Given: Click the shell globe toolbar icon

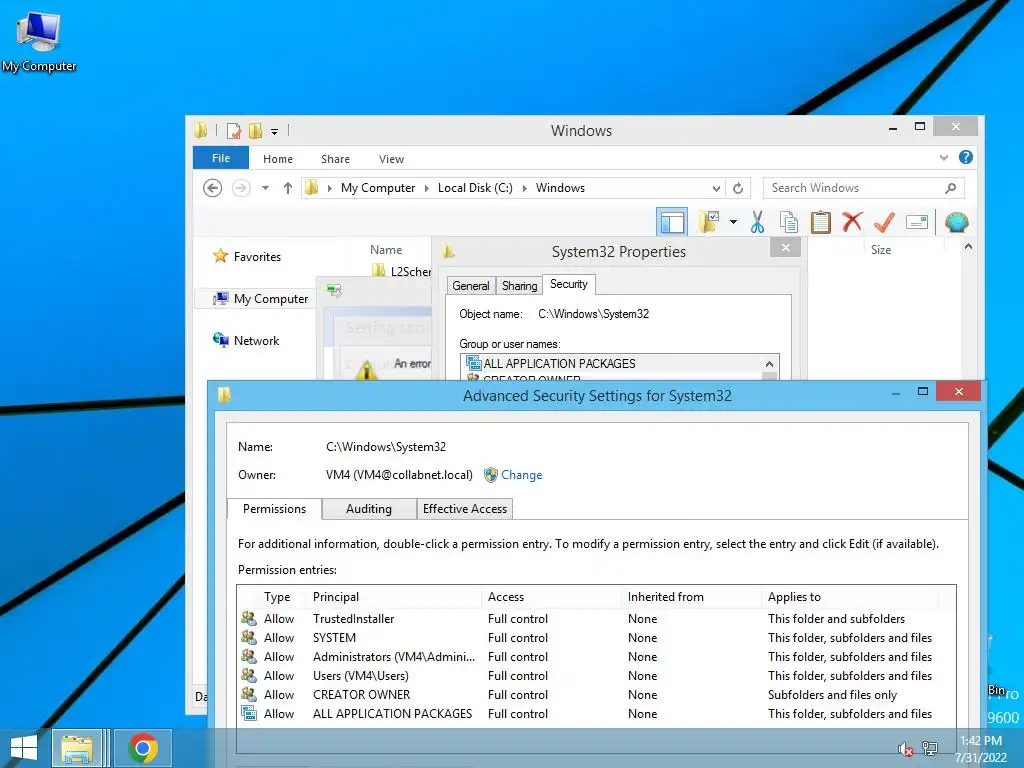Looking at the screenshot, I should 957,222.
